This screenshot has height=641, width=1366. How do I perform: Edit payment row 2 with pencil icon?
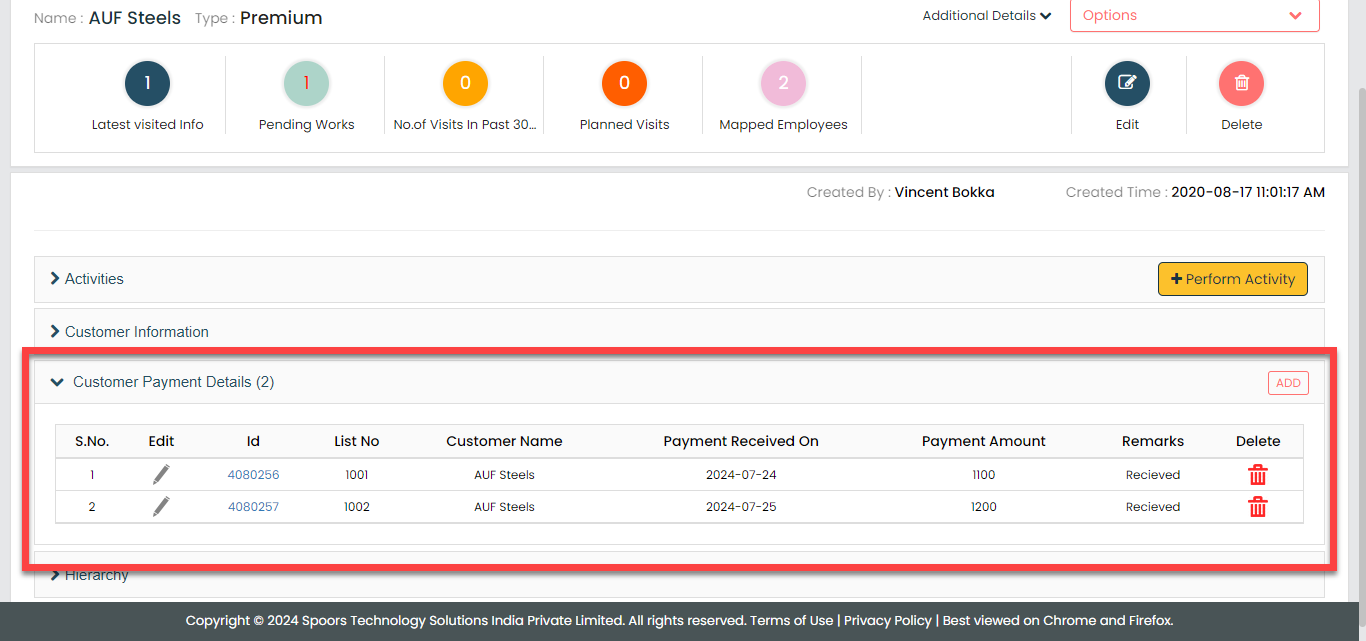(161, 507)
